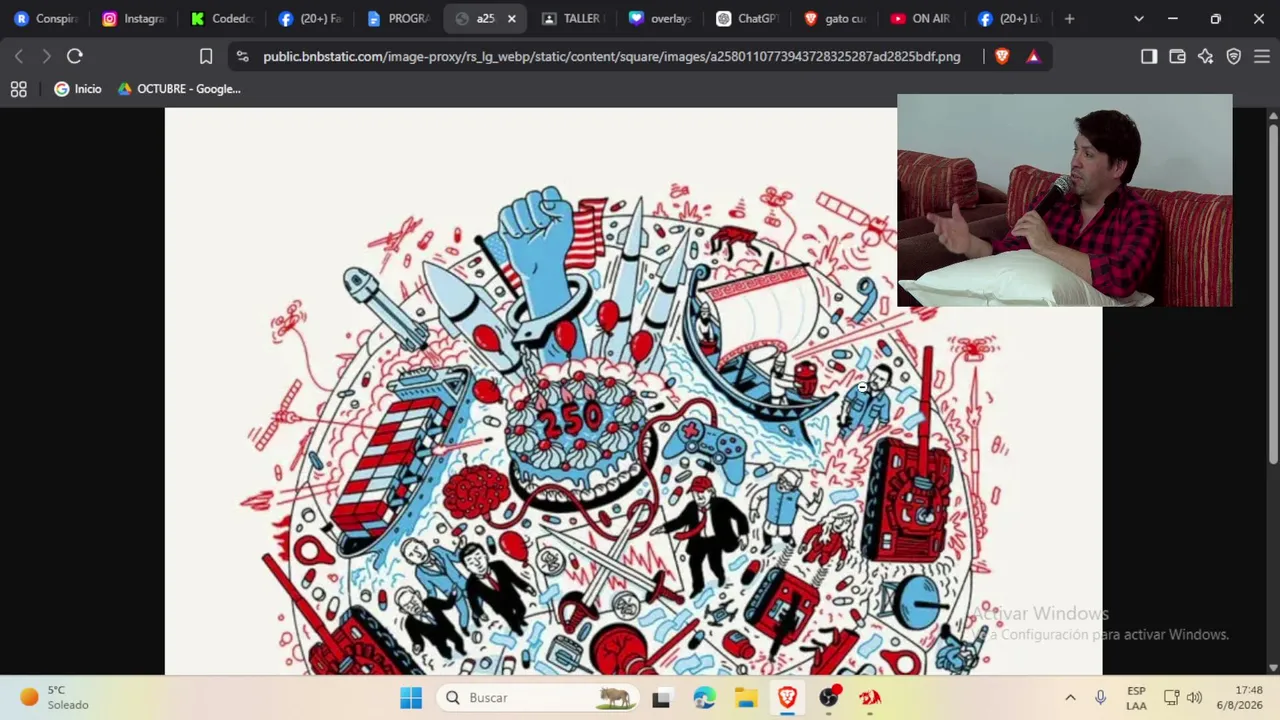
Task: Go forward to the next page
Action: (x=46, y=56)
